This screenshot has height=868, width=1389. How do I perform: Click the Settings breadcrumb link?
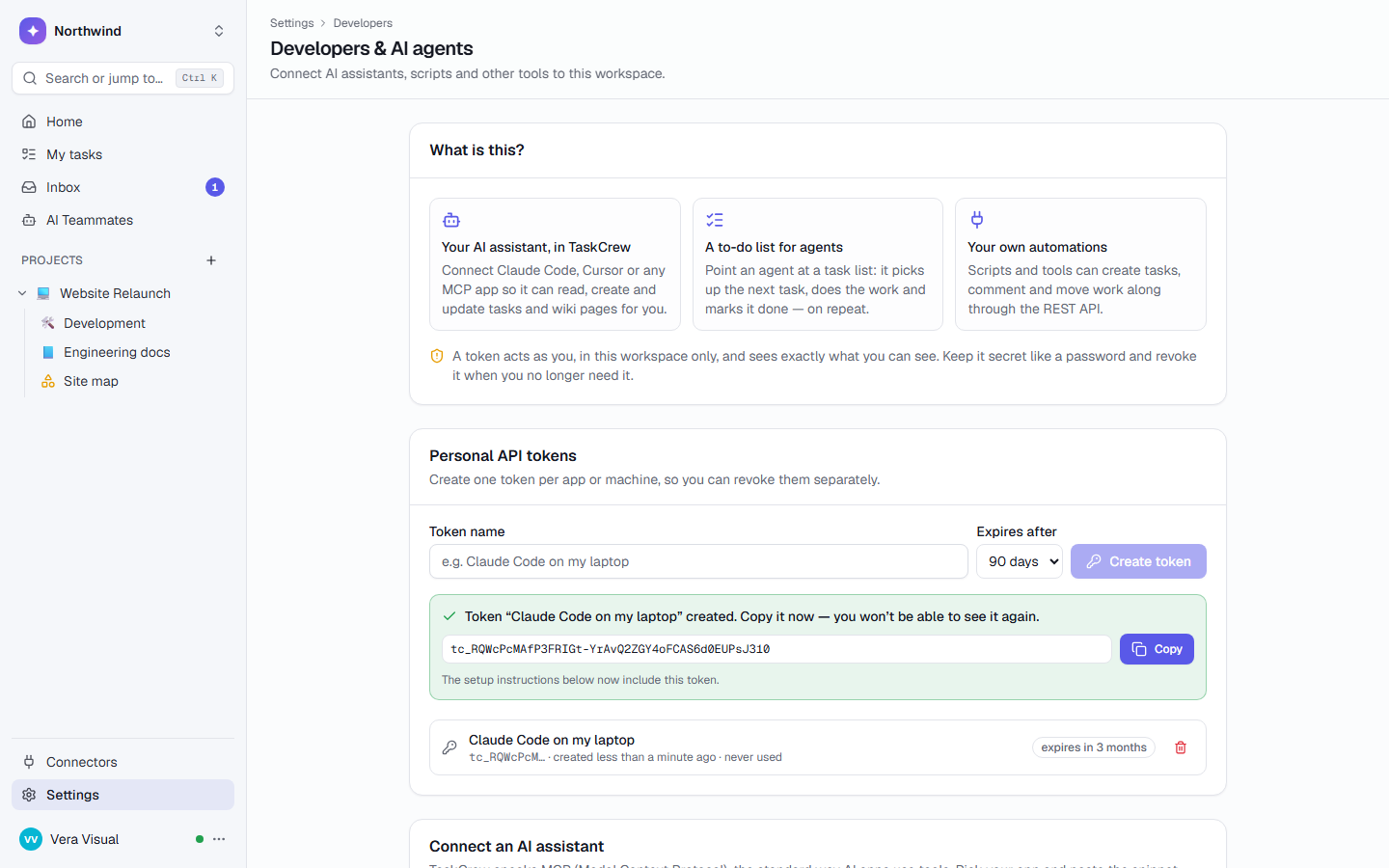(291, 23)
